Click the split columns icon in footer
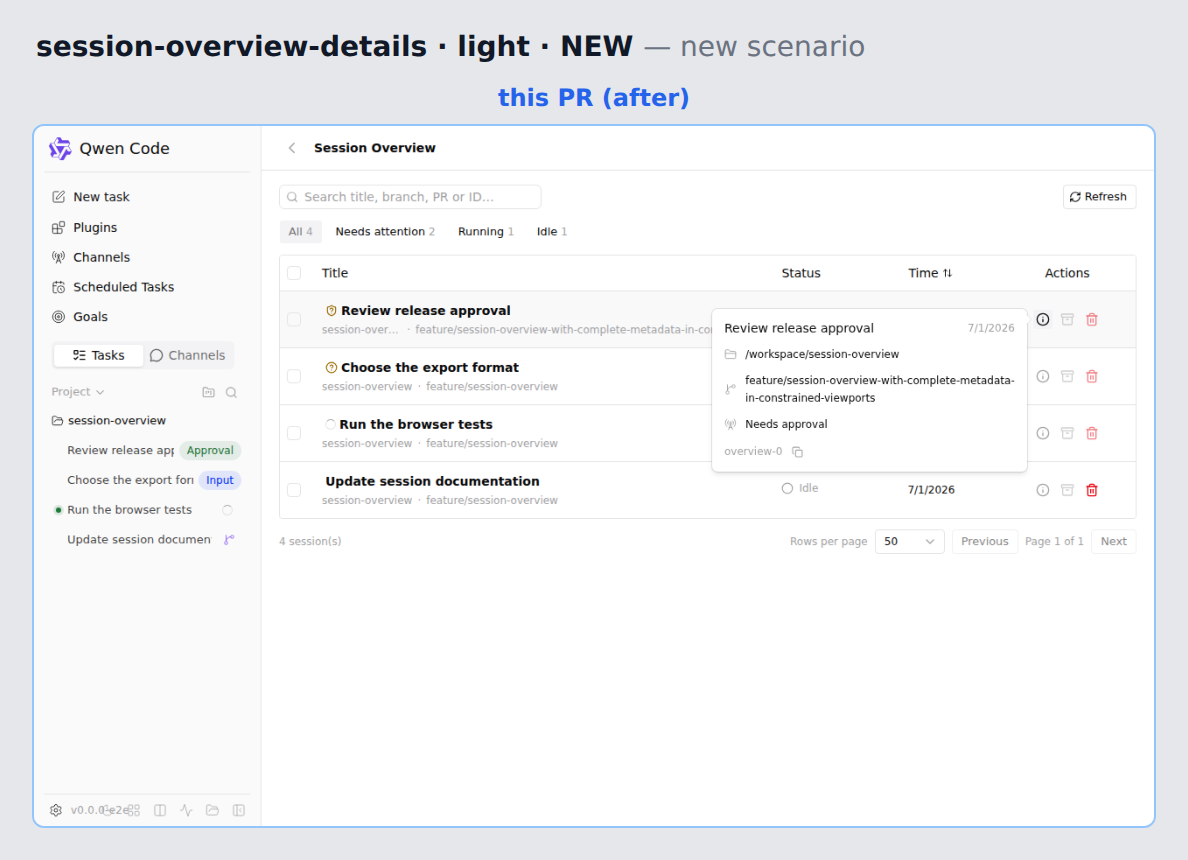Screen dimensions: 1188x860 (x=160, y=810)
